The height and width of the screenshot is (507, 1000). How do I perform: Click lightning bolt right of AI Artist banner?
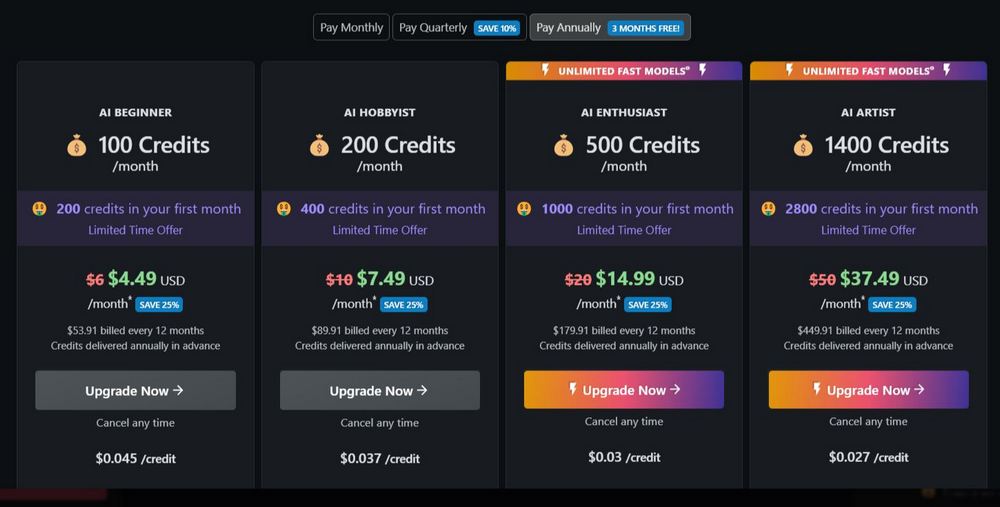tap(947, 70)
